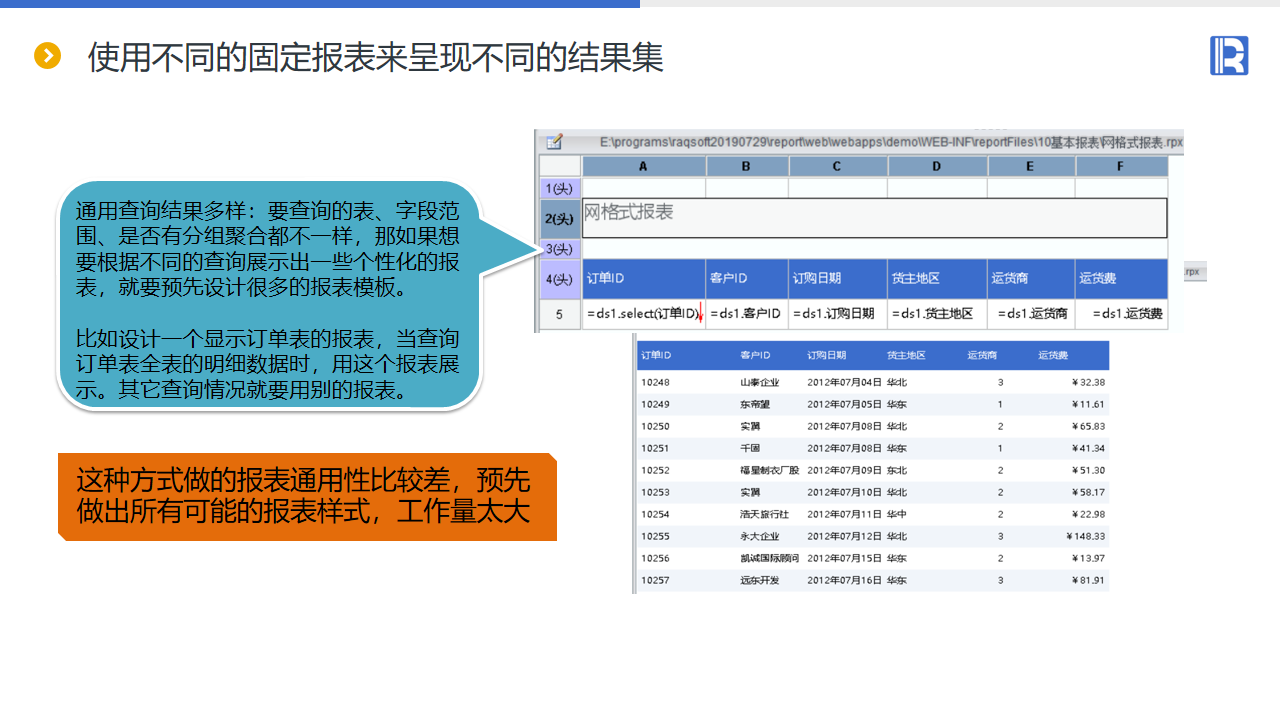Click the red arrow marker in cell A5
Image resolution: width=1280 pixels, height=720 pixels.
click(x=700, y=315)
